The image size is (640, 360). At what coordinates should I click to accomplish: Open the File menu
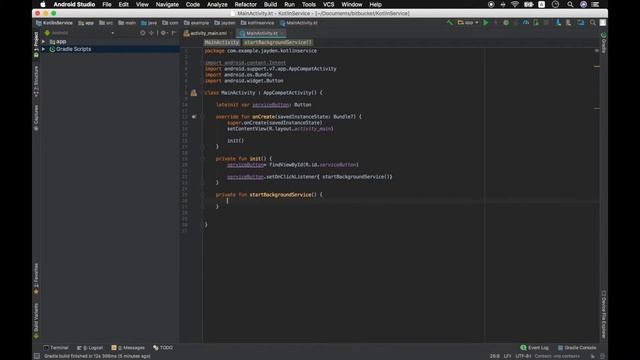coord(107,4)
